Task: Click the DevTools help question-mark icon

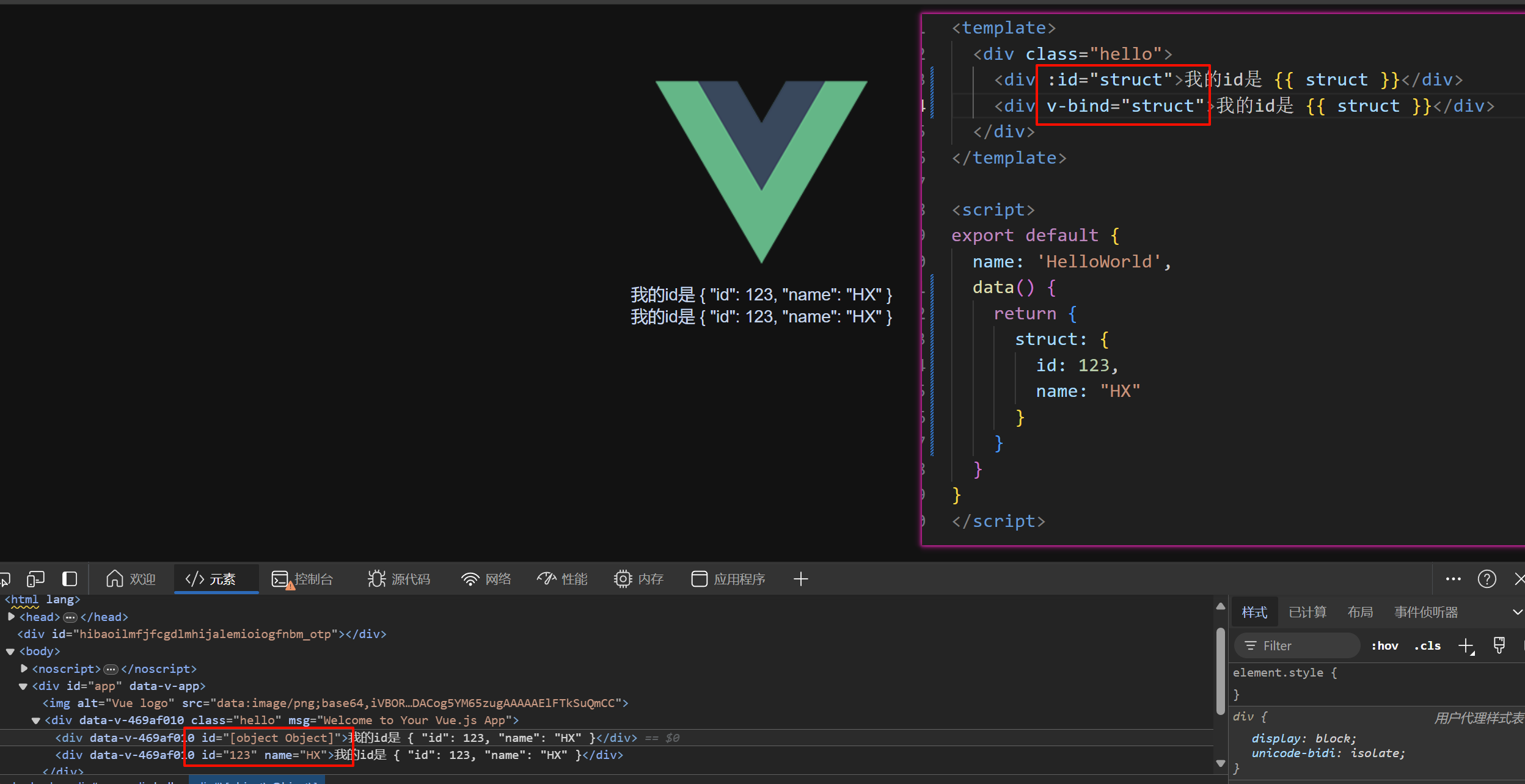Action: tap(1487, 579)
